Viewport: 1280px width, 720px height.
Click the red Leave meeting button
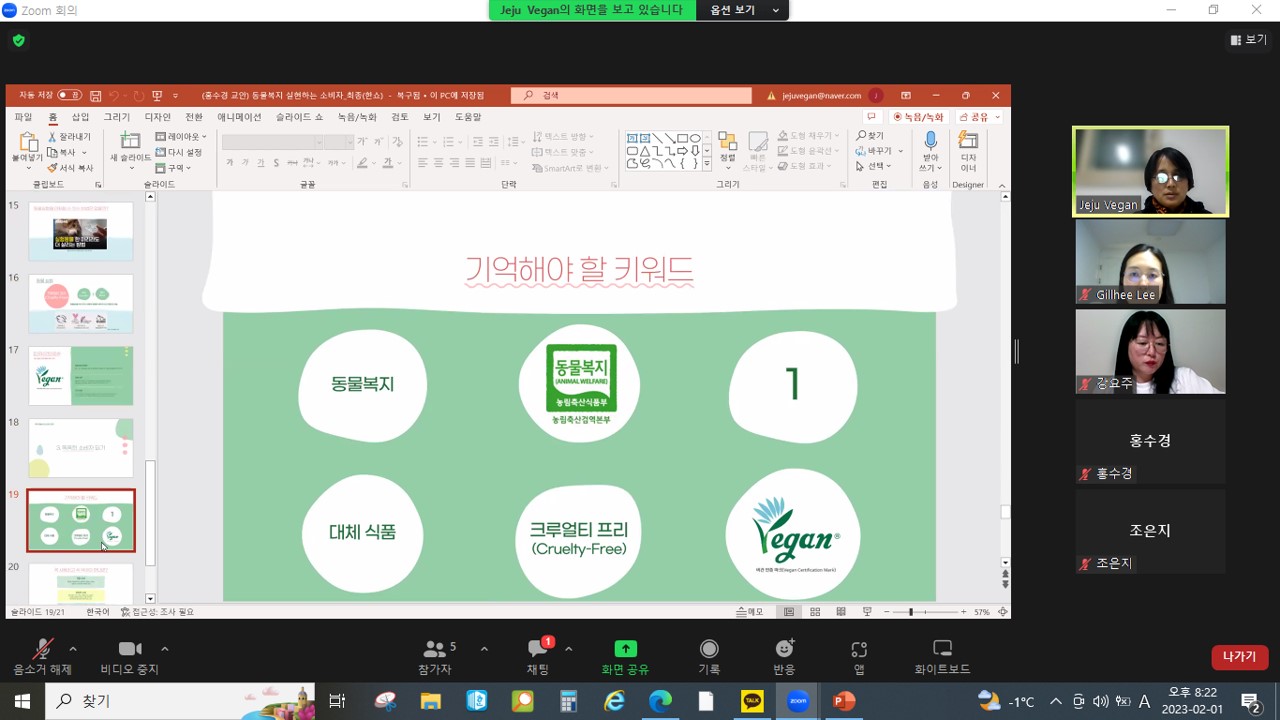click(x=1239, y=657)
